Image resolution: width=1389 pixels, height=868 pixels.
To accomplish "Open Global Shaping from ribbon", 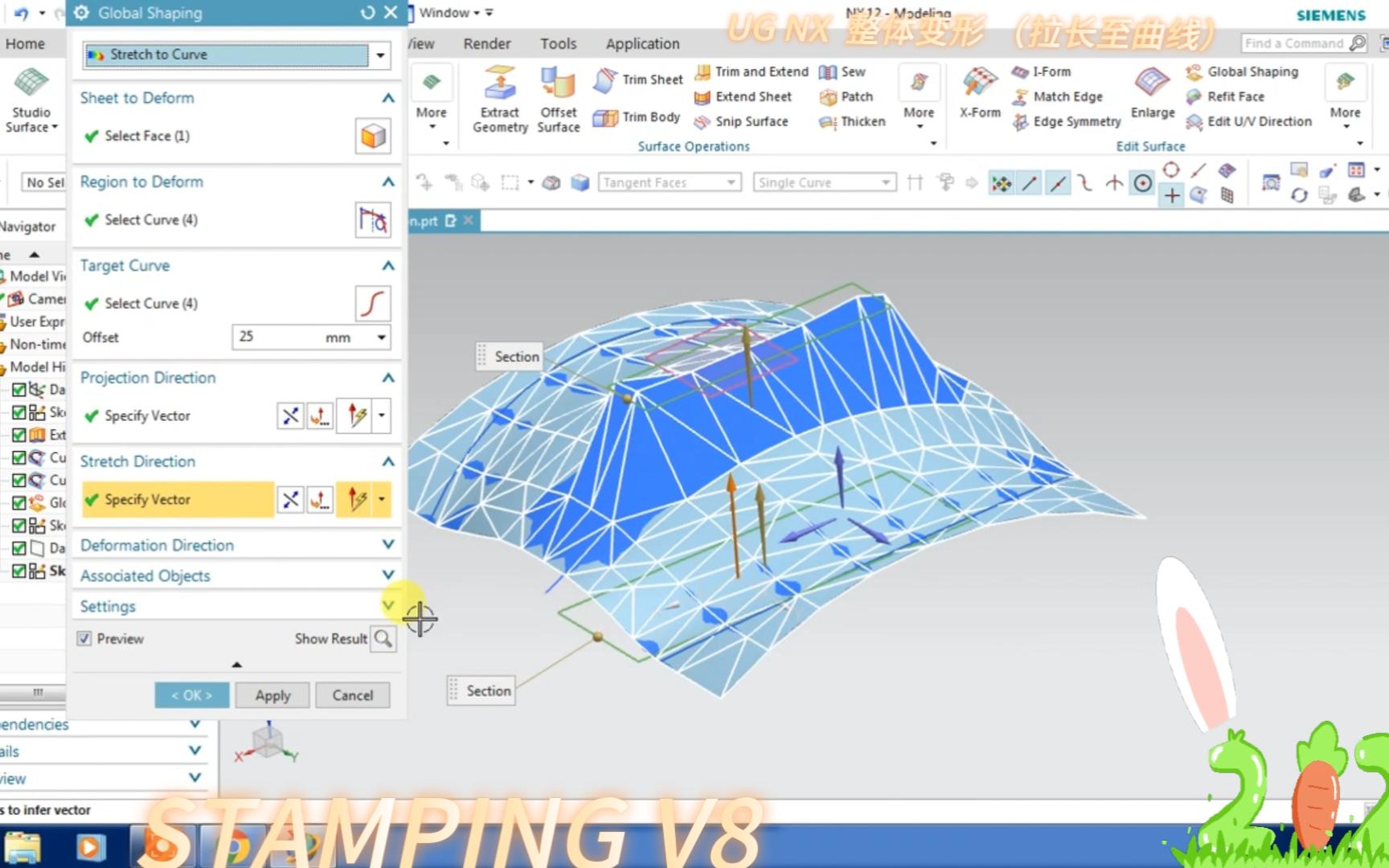I will [x=1242, y=72].
